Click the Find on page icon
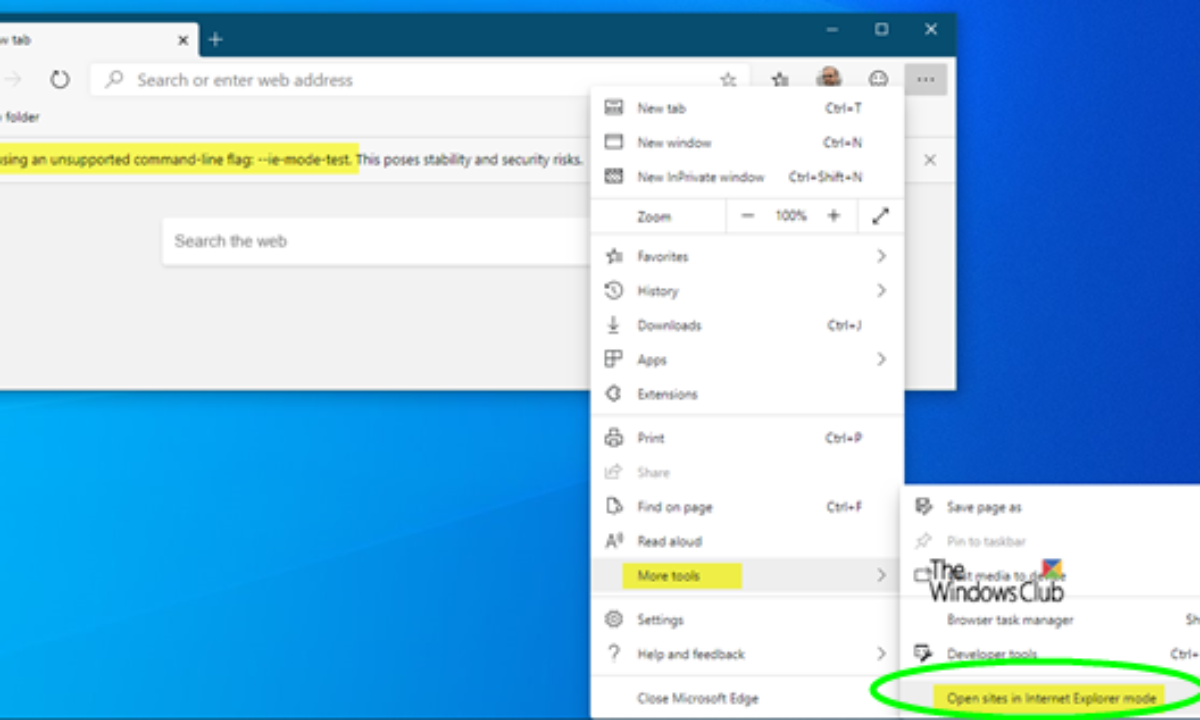 [x=615, y=507]
